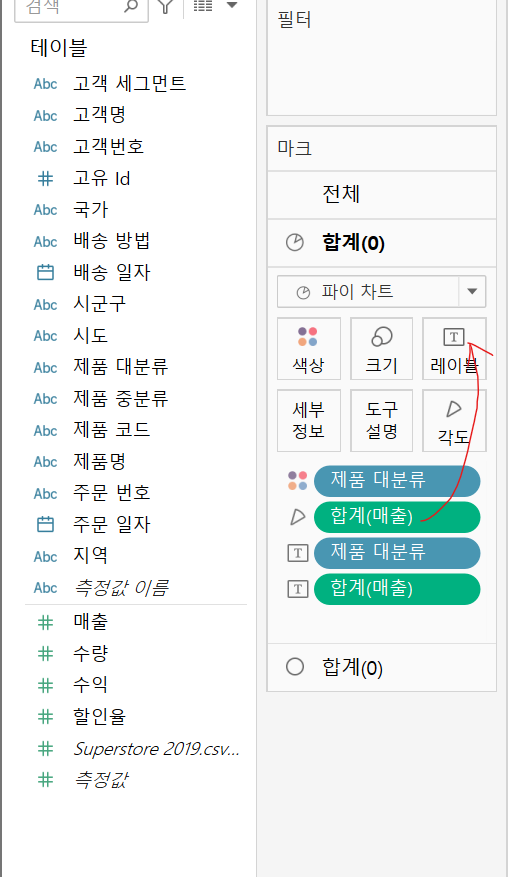The height and width of the screenshot is (877, 511).
Task: Click the number icon beside 수익
Action: tap(45, 685)
